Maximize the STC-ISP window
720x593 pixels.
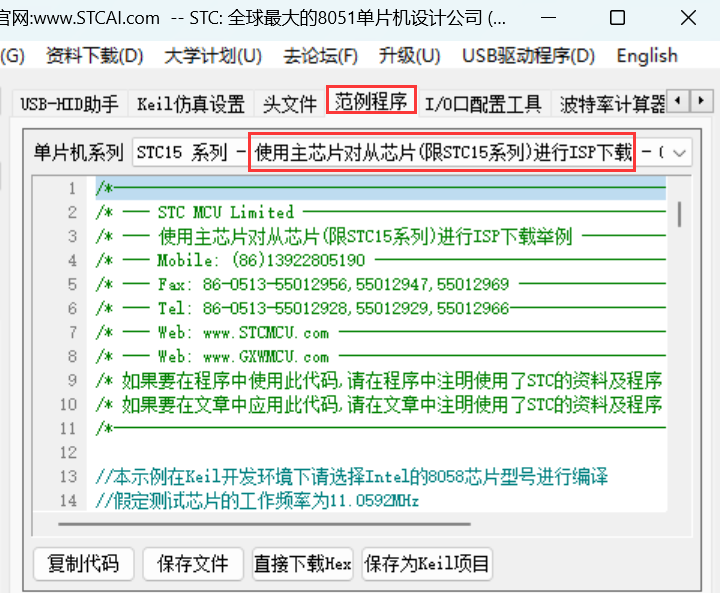[617, 18]
